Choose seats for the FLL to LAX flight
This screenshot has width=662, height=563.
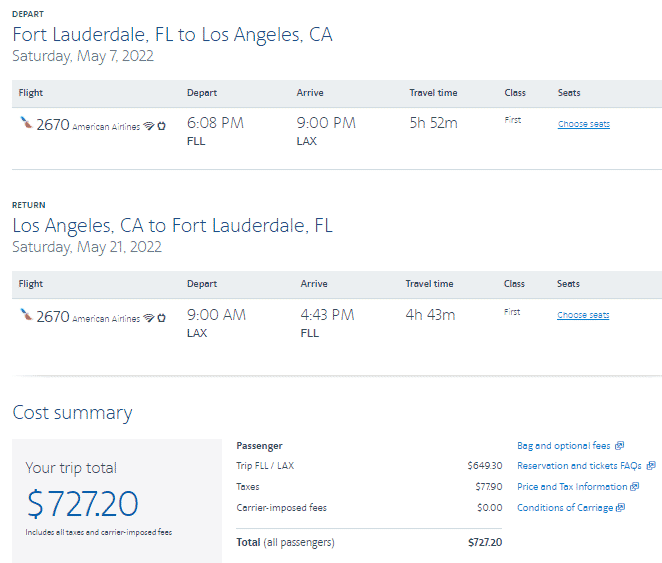tap(583, 124)
